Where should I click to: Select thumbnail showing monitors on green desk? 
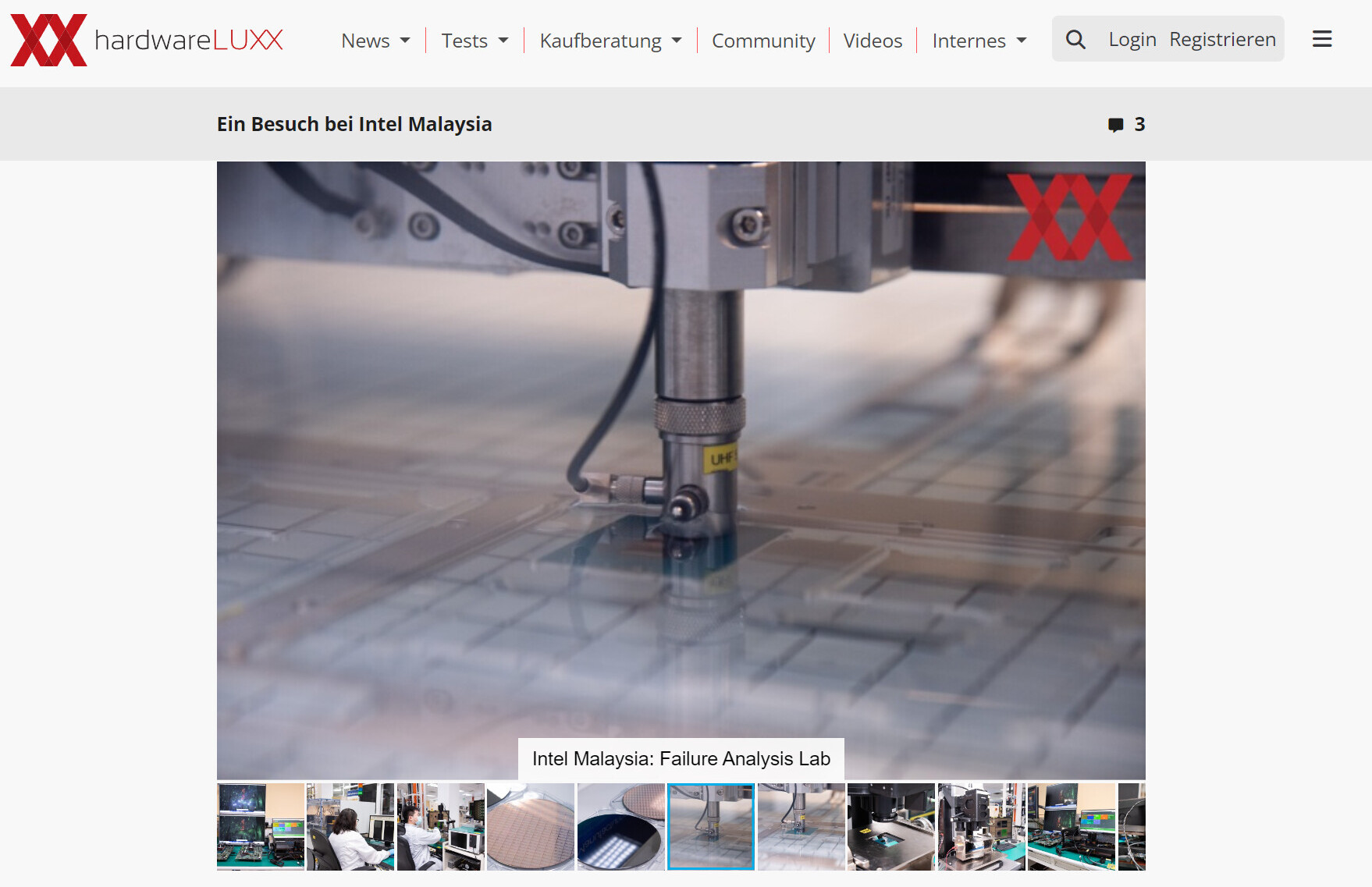tap(261, 827)
